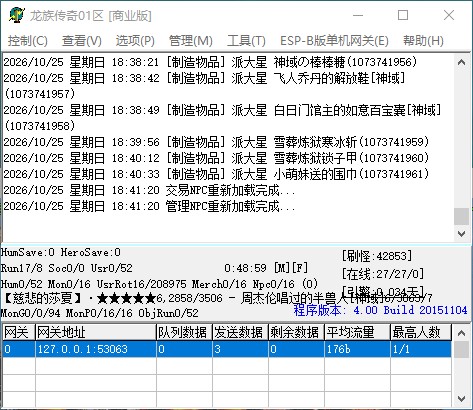Click the 最高人数 column header
Viewport: 473px width, 410px height.
pos(421,332)
